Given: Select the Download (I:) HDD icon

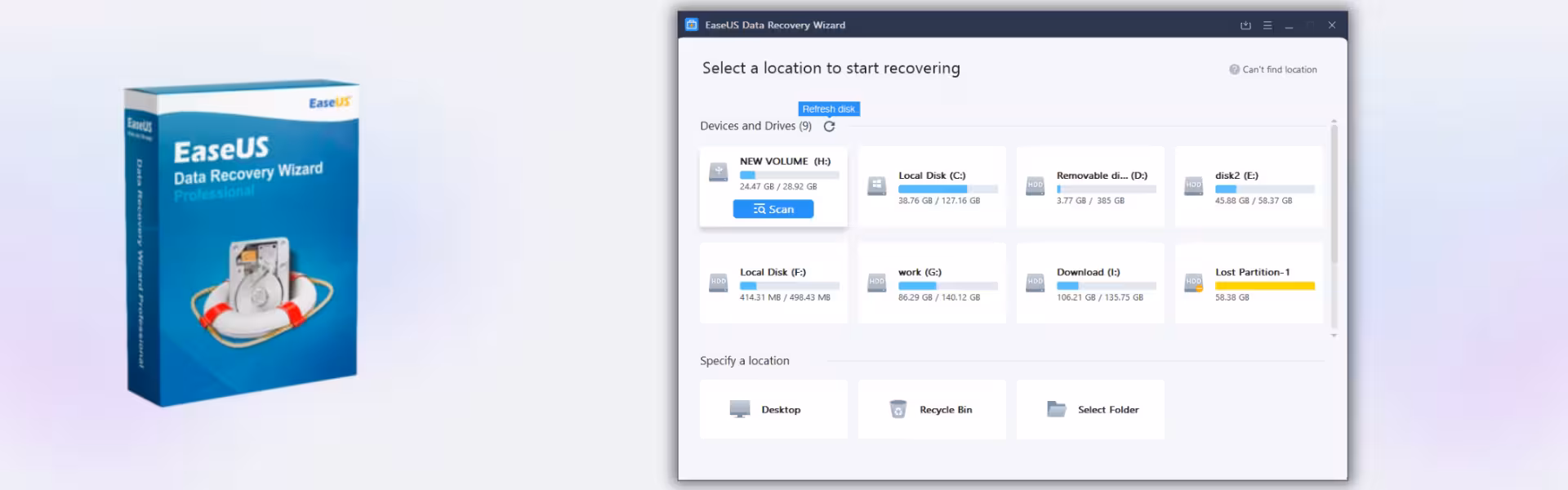Looking at the screenshot, I should (1035, 283).
